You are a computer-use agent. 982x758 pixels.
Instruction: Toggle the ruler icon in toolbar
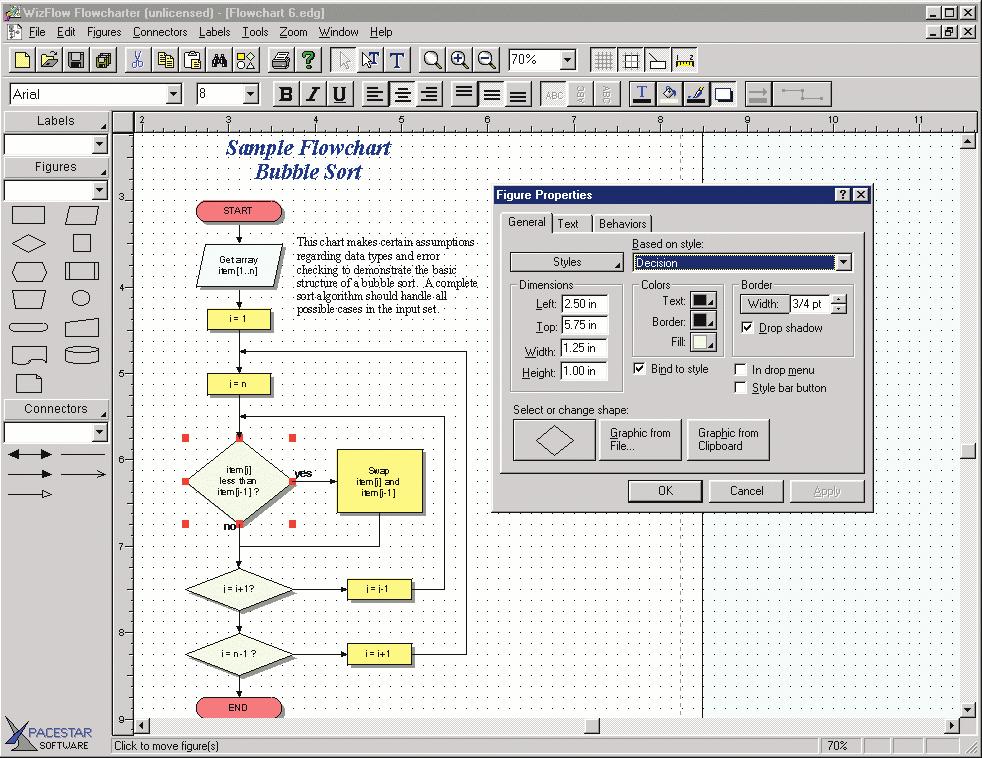click(685, 60)
